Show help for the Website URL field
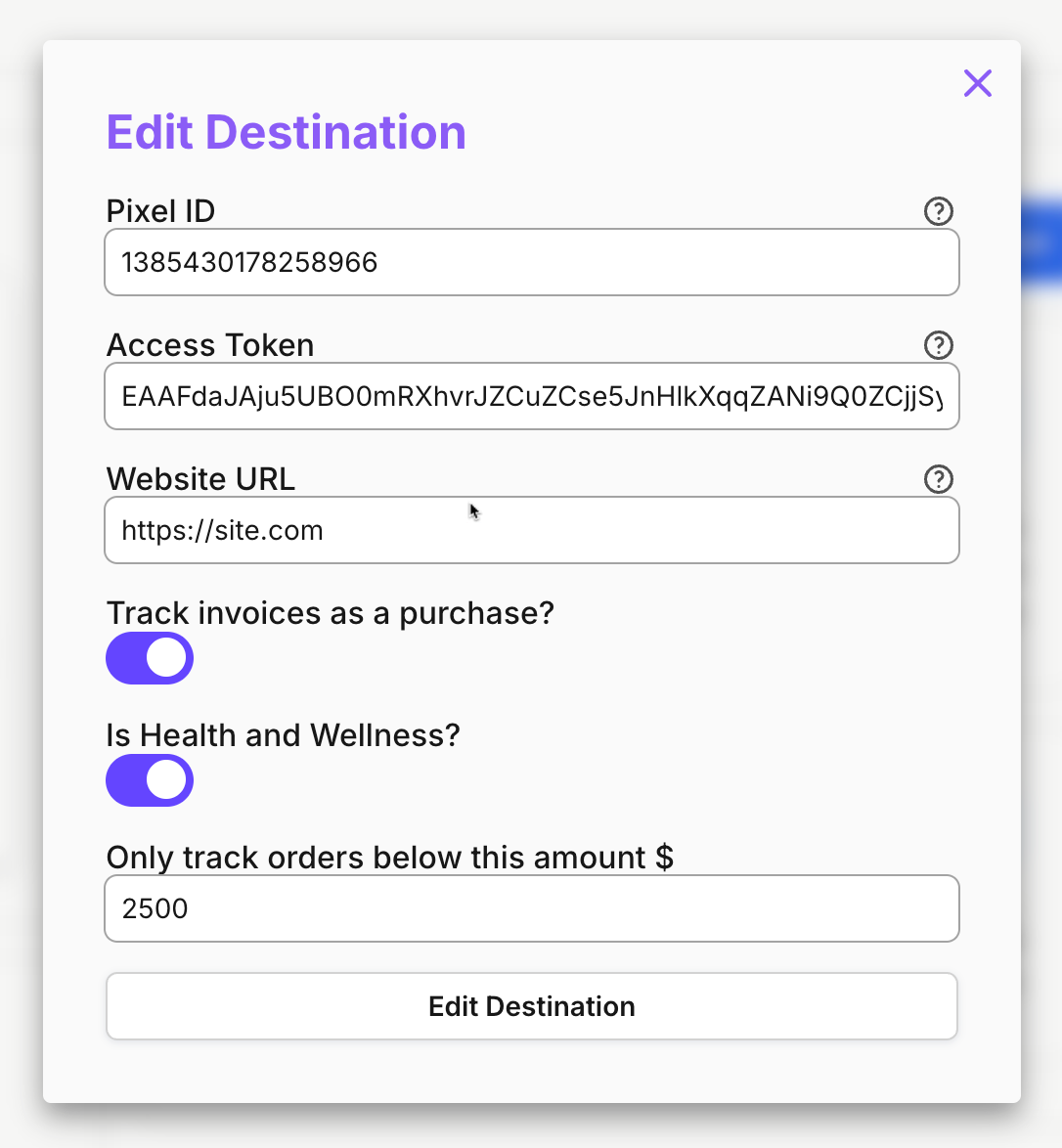Viewport: 1062px width, 1148px height. point(938,479)
